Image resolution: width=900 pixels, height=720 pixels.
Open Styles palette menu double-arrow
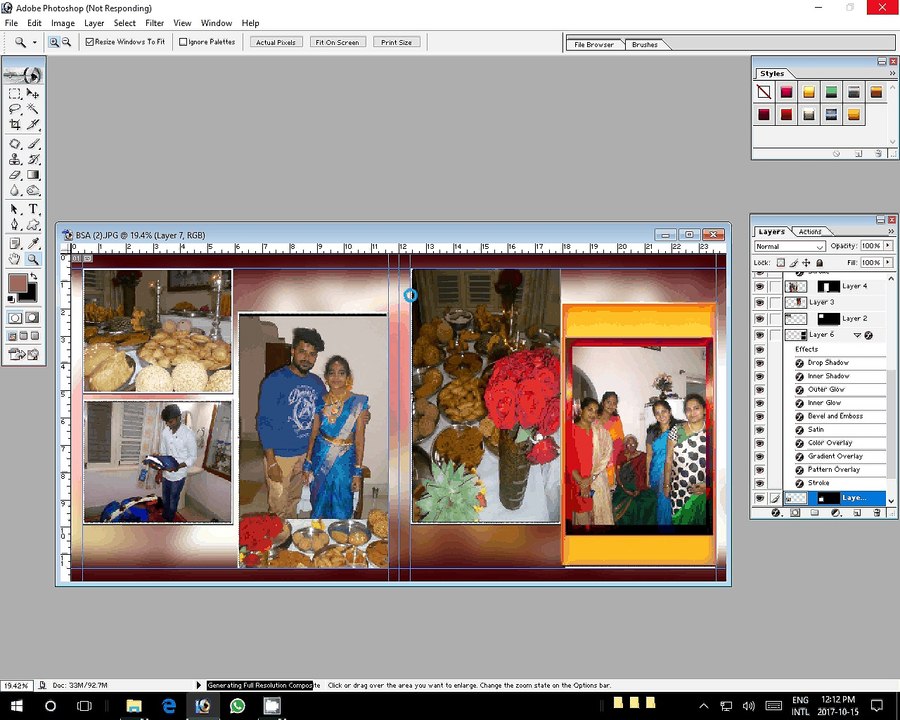pyautogui.click(x=892, y=73)
